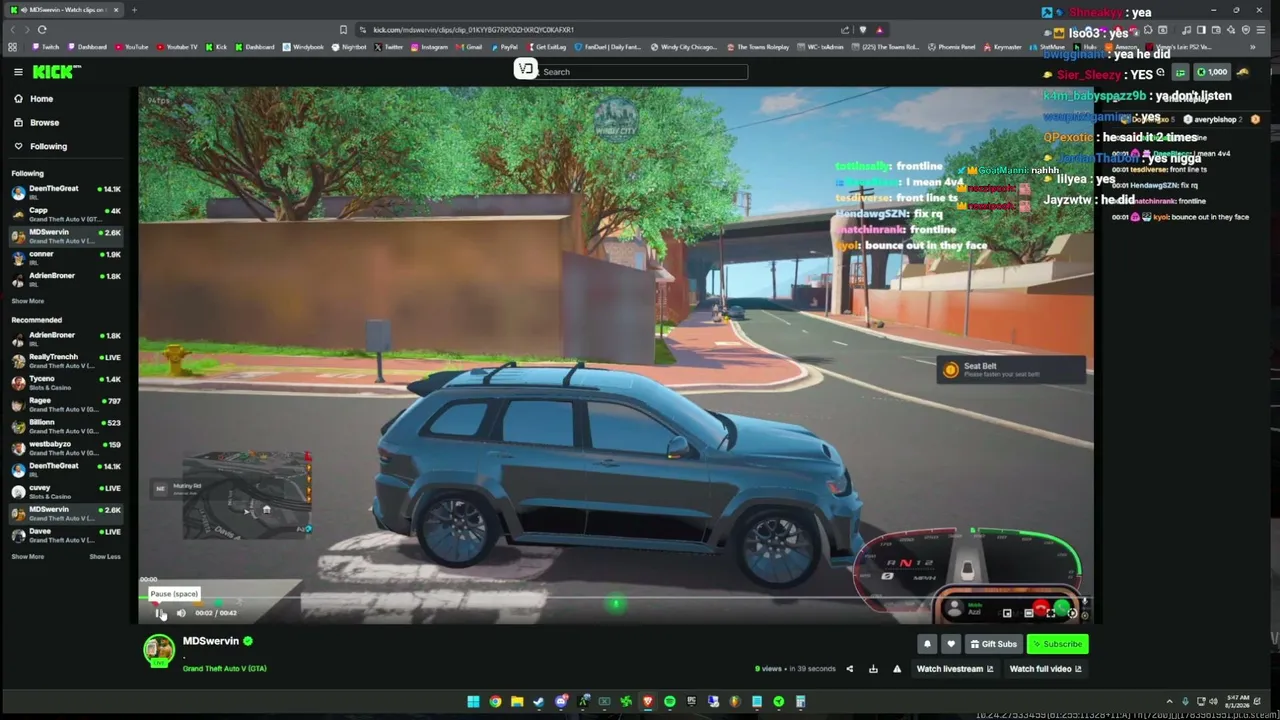
Task: Open Spotify from the taskbar
Action: [x=670, y=702]
